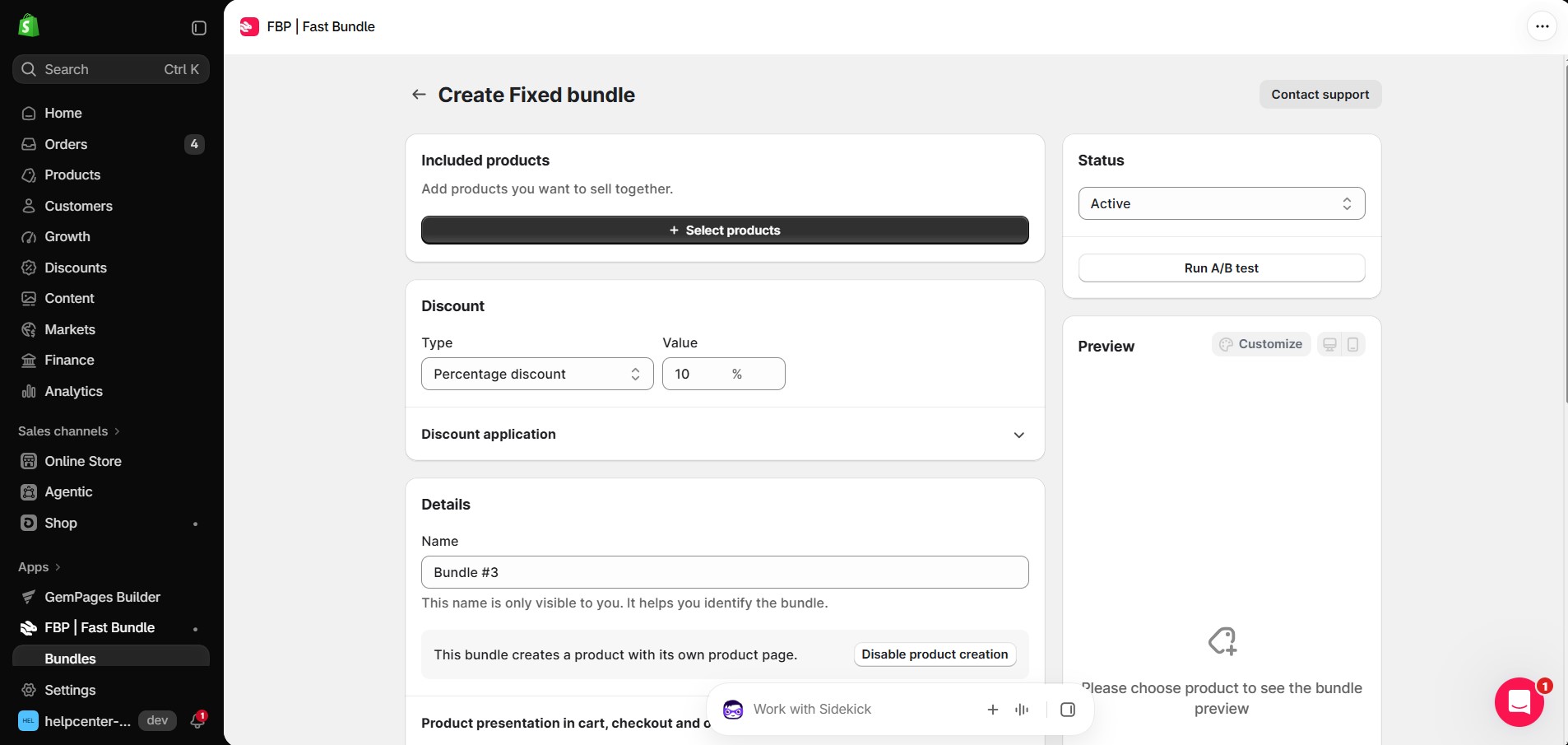This screenshot has height=745, width=1568.
Task: Go to Discounts in the sidebar
Action: click(111, 268)
